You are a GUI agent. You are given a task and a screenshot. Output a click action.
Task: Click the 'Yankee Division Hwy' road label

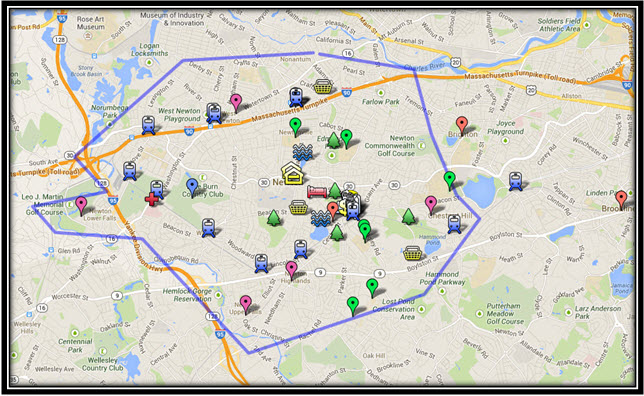point(144,246)
